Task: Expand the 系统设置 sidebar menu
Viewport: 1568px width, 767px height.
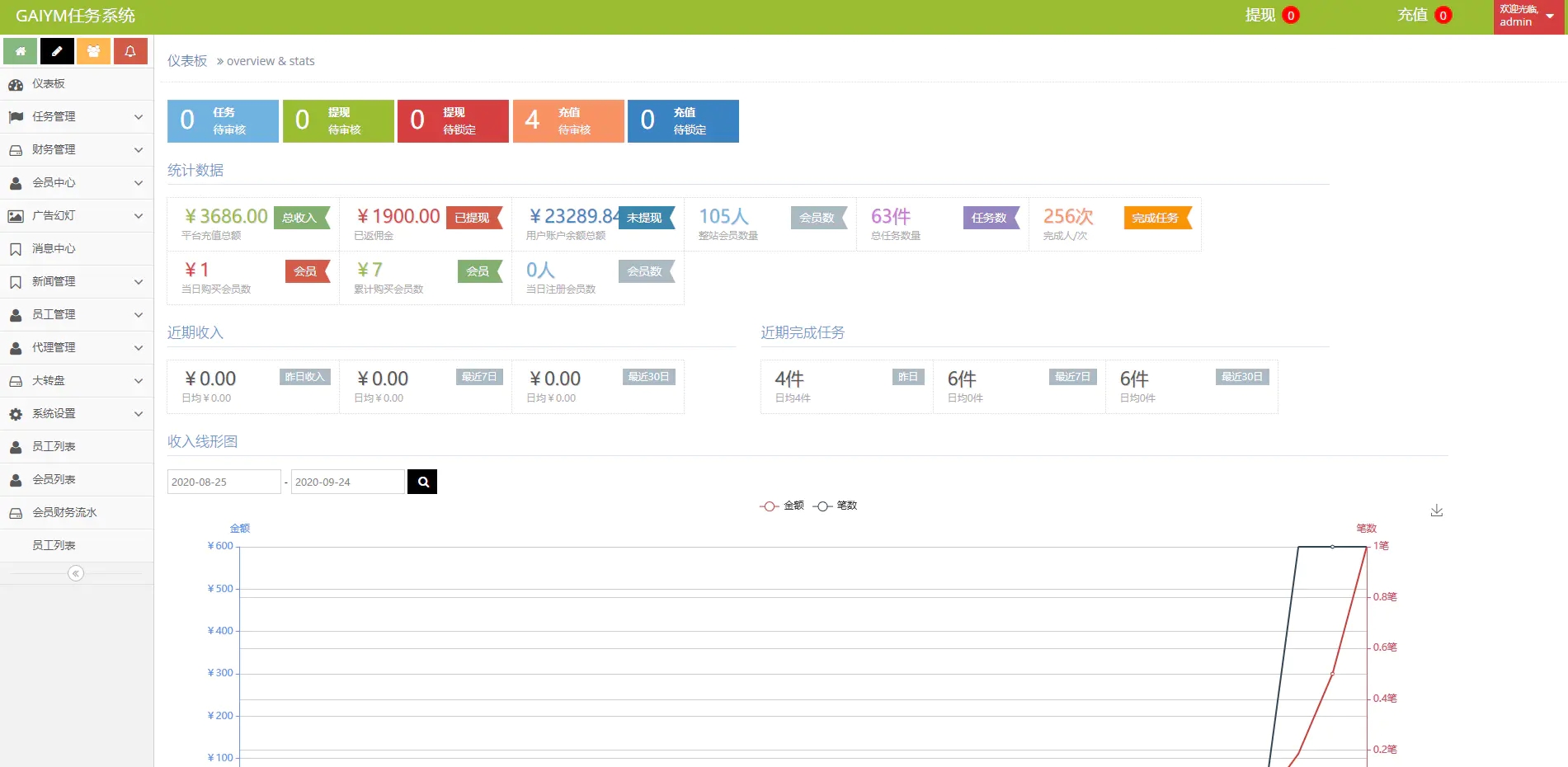Action: [76, 414]
